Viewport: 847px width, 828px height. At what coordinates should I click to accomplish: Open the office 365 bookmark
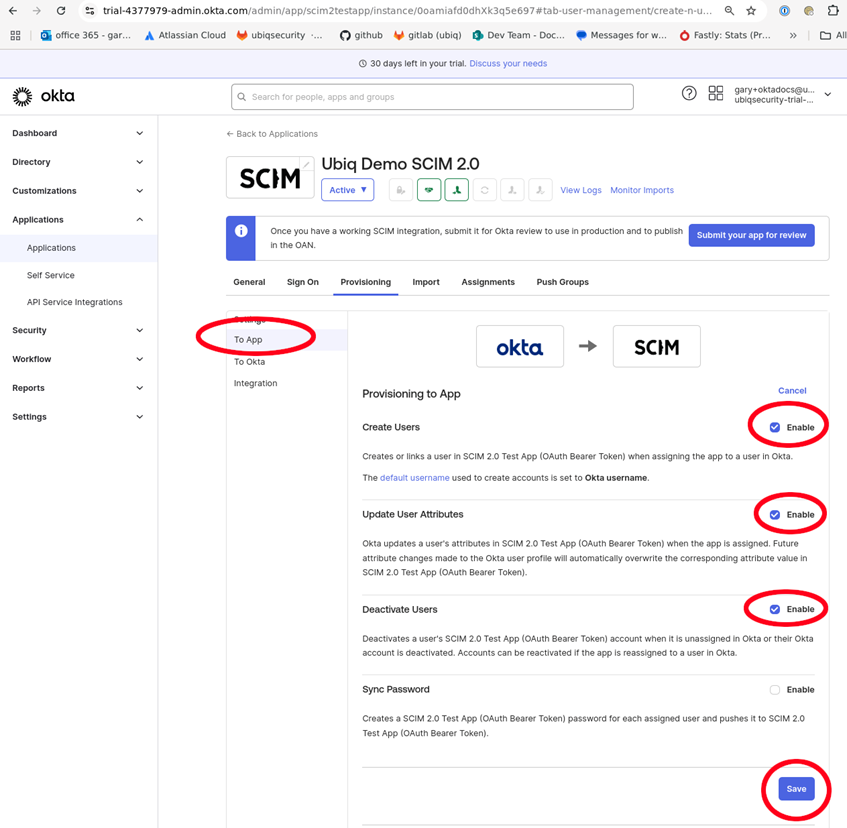[86, 35]
